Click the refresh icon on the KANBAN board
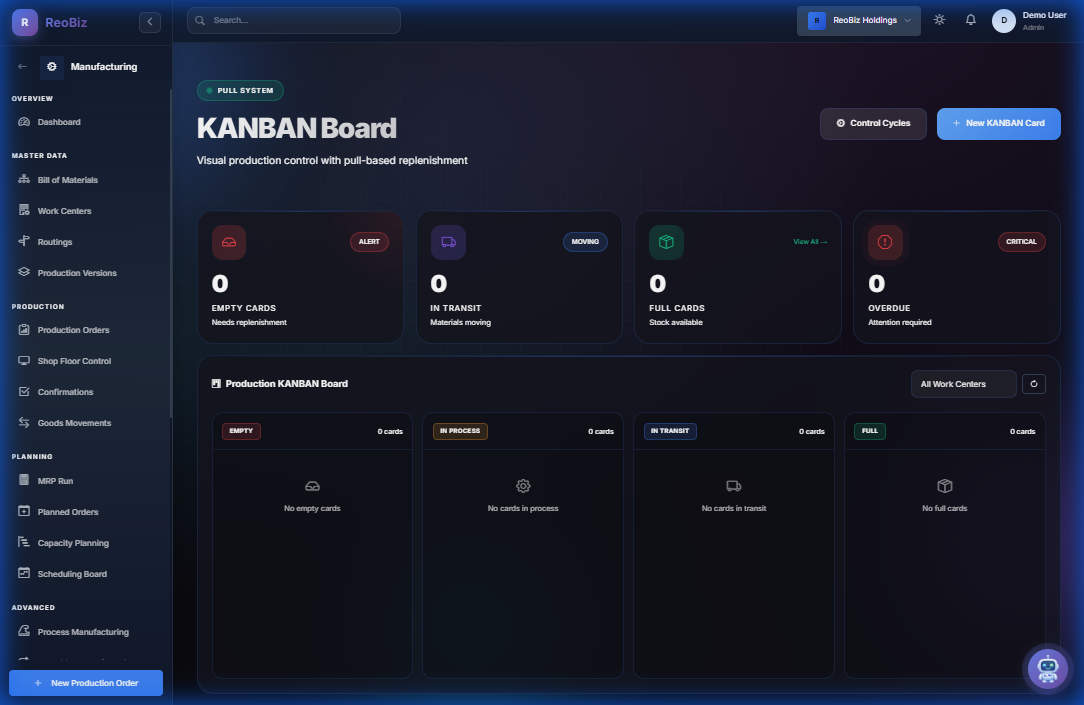Image resolution: width=1084 pixels, height=705 pixels. (1033, 383)
